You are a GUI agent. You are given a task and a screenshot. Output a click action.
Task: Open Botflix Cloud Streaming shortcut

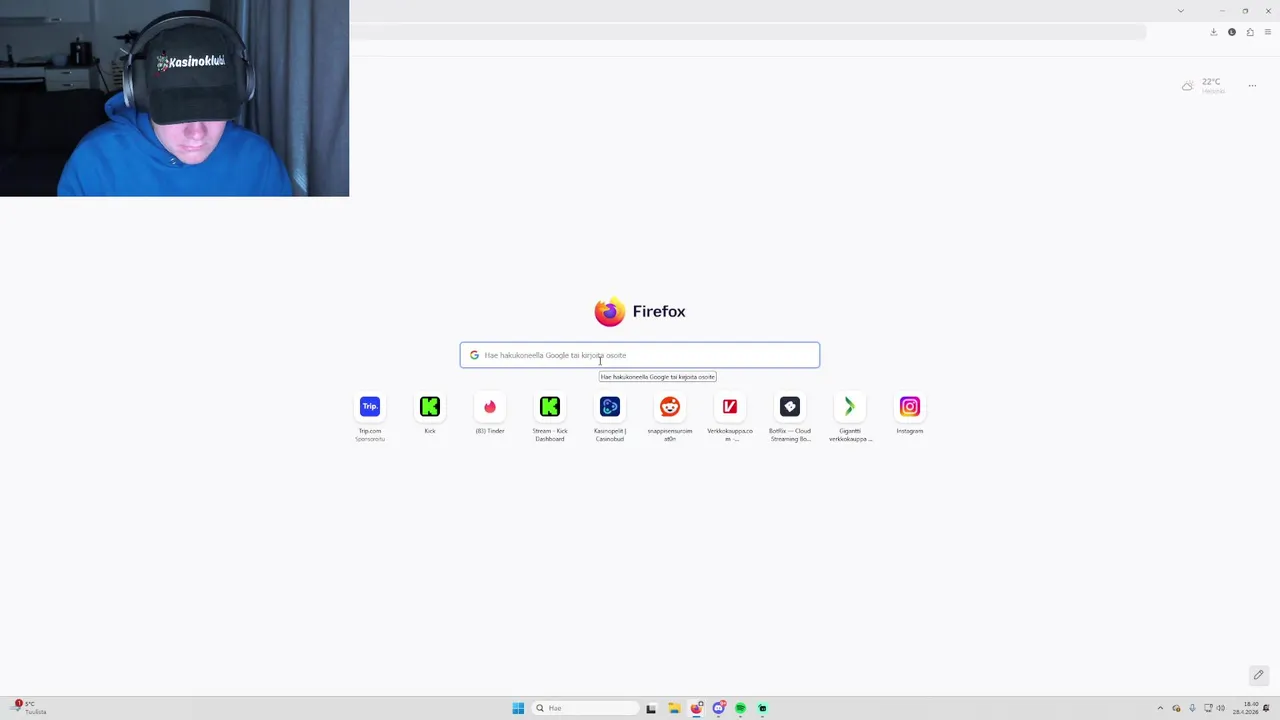(x=790, y=407)
